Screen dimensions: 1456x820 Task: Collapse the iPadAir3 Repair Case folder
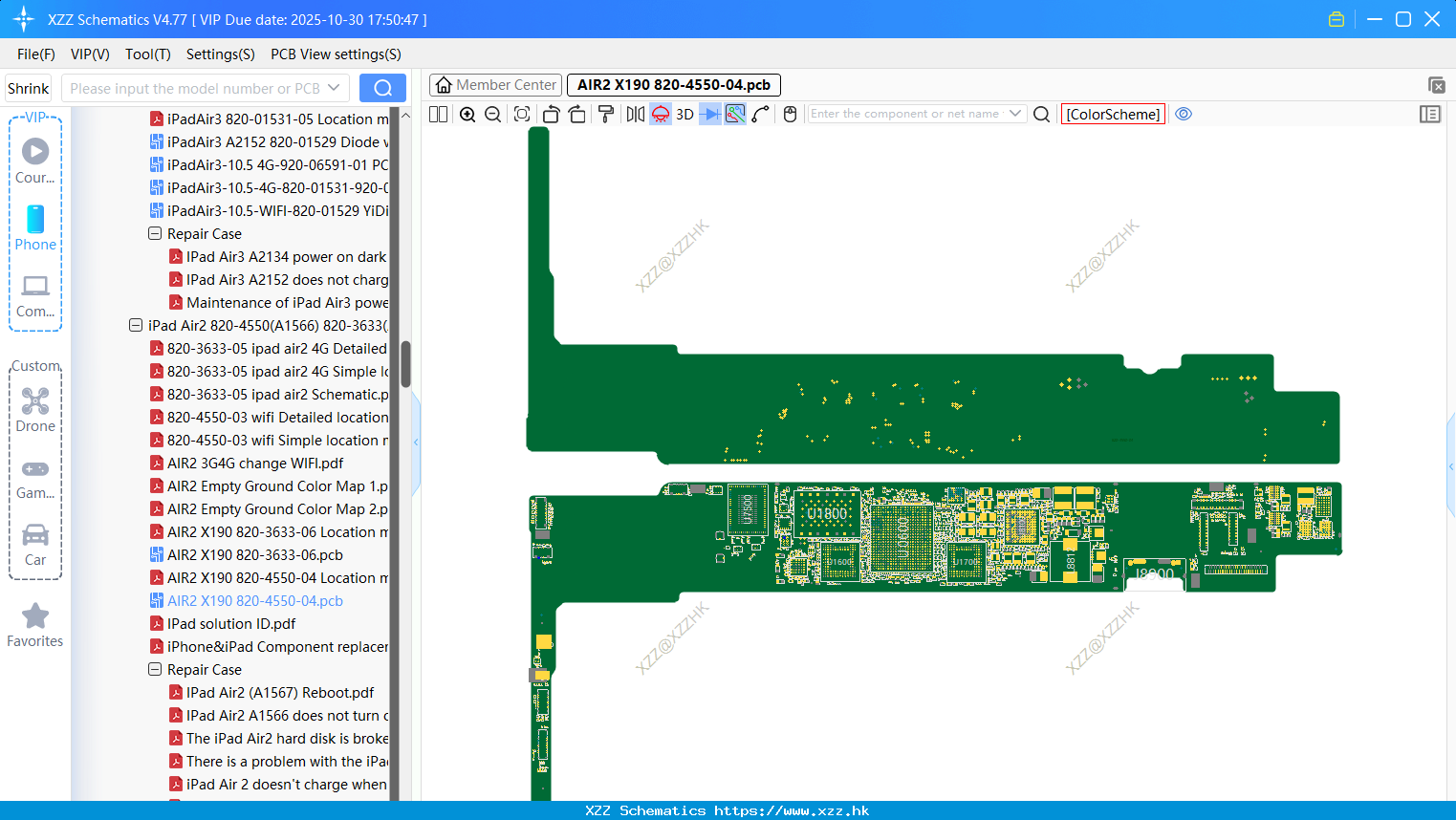coord(155,233)
